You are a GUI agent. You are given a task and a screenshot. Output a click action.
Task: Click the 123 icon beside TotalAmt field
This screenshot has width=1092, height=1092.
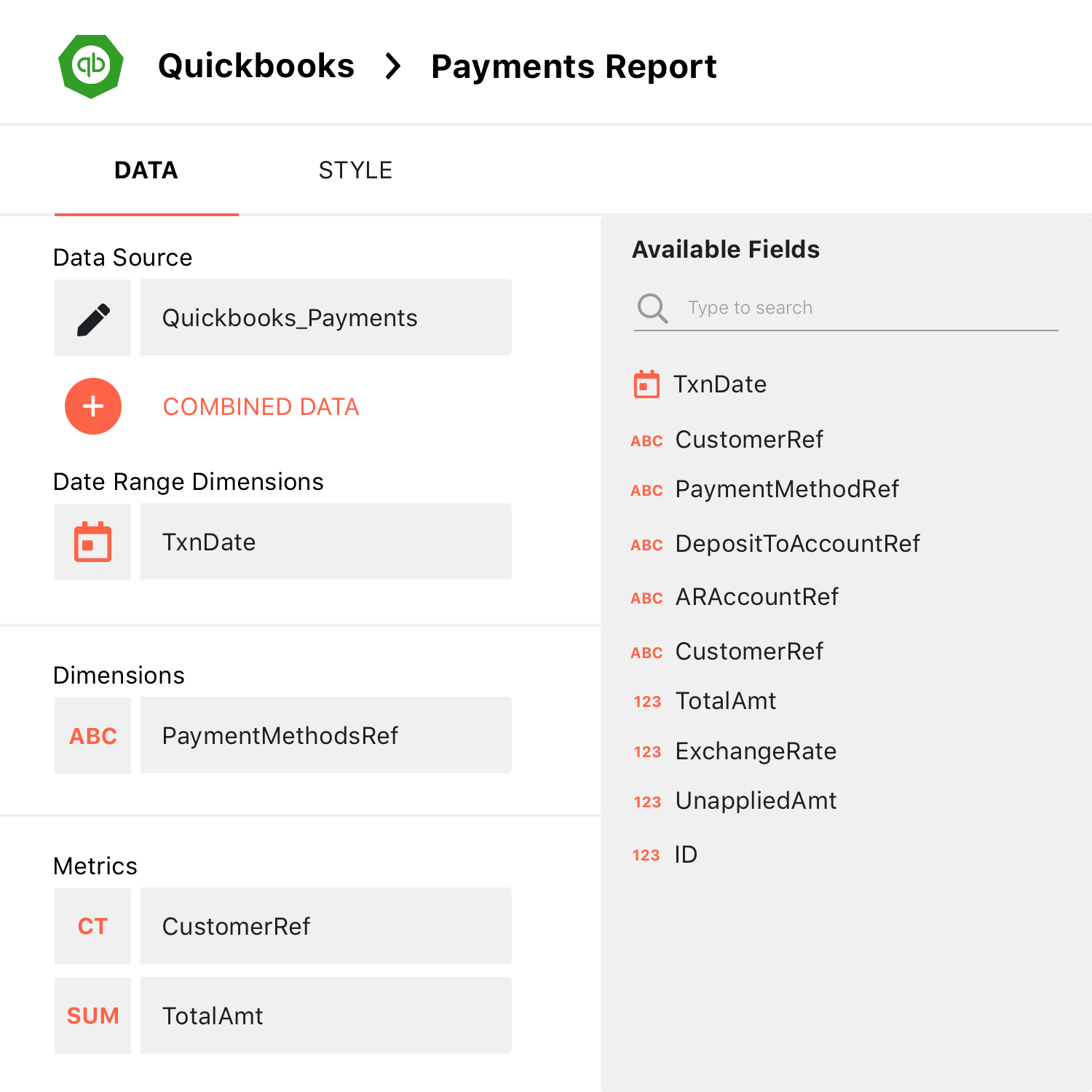coord(647,702)
